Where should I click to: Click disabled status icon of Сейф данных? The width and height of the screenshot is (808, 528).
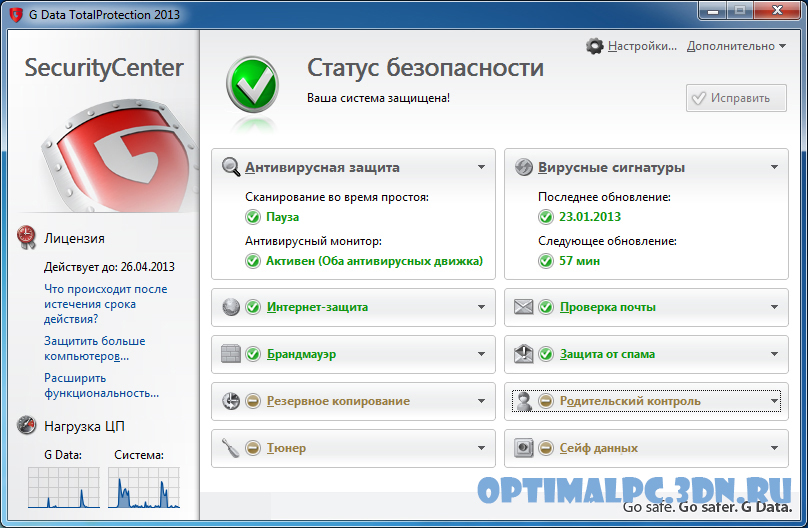[546, 448]
